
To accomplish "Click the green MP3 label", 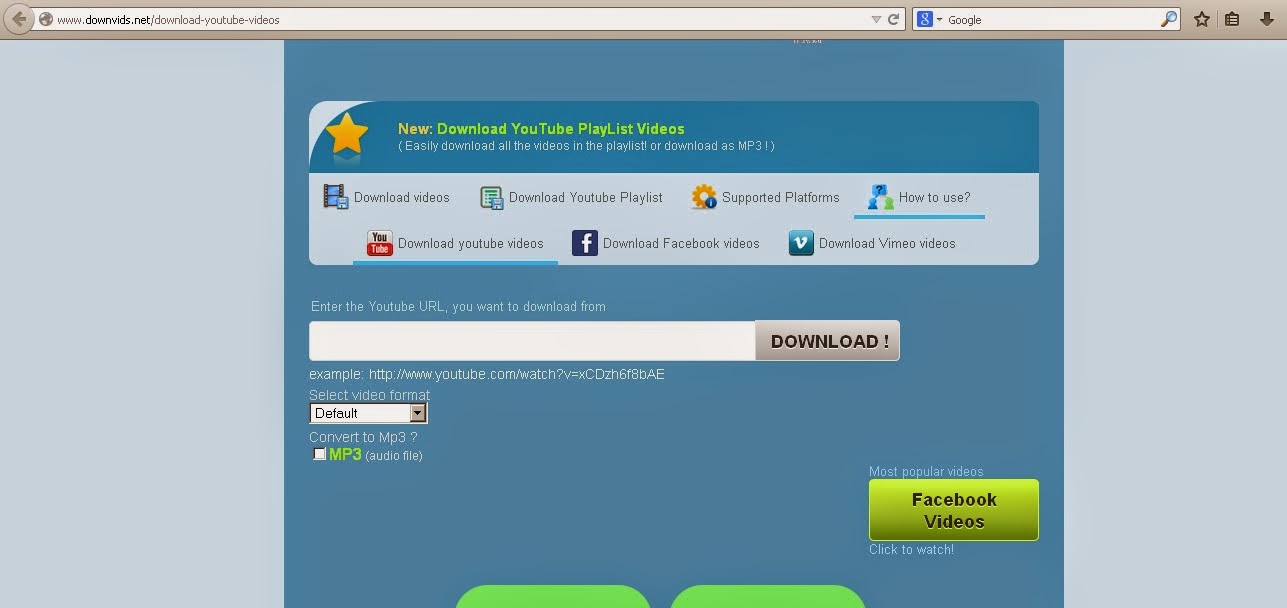I will pos(345,454).
